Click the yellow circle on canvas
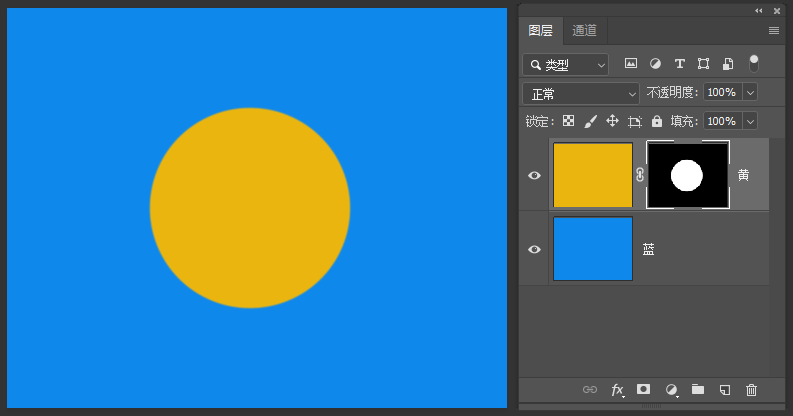The image size is (793, 416). [250, 208]
